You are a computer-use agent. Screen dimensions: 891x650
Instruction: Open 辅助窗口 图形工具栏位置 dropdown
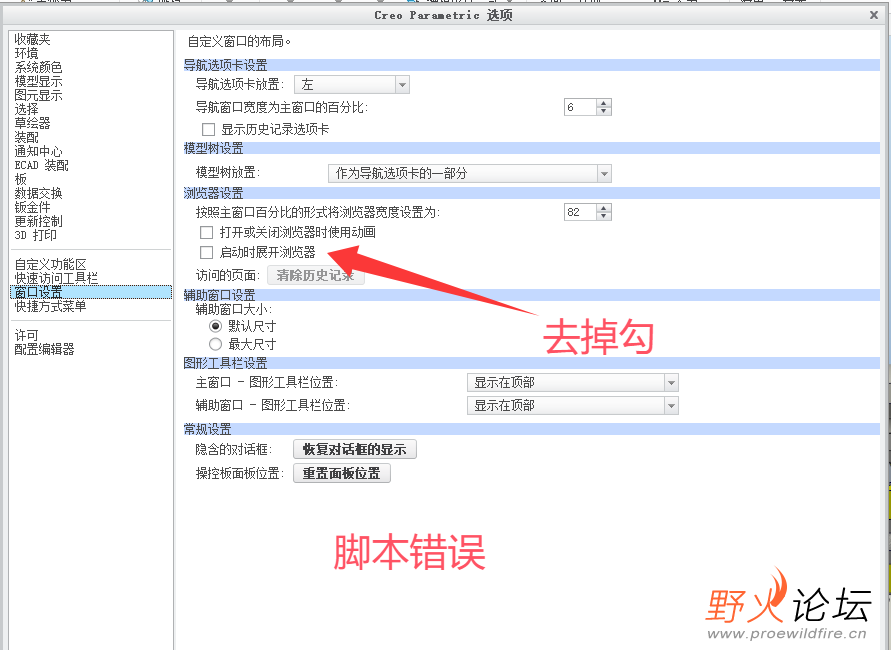573,406
